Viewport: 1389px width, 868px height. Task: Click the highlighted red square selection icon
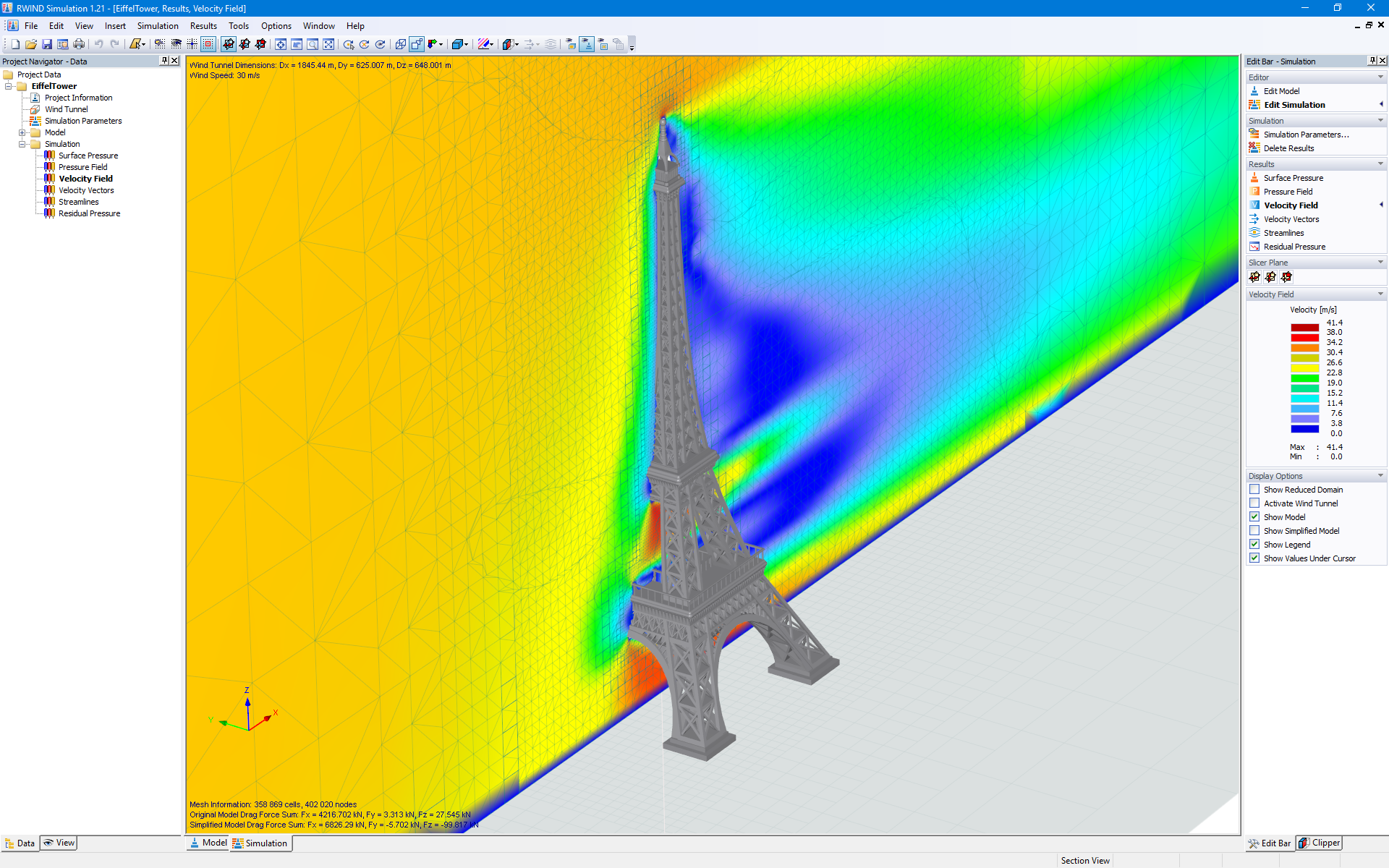pyautogui.click(x=208, y=44)
